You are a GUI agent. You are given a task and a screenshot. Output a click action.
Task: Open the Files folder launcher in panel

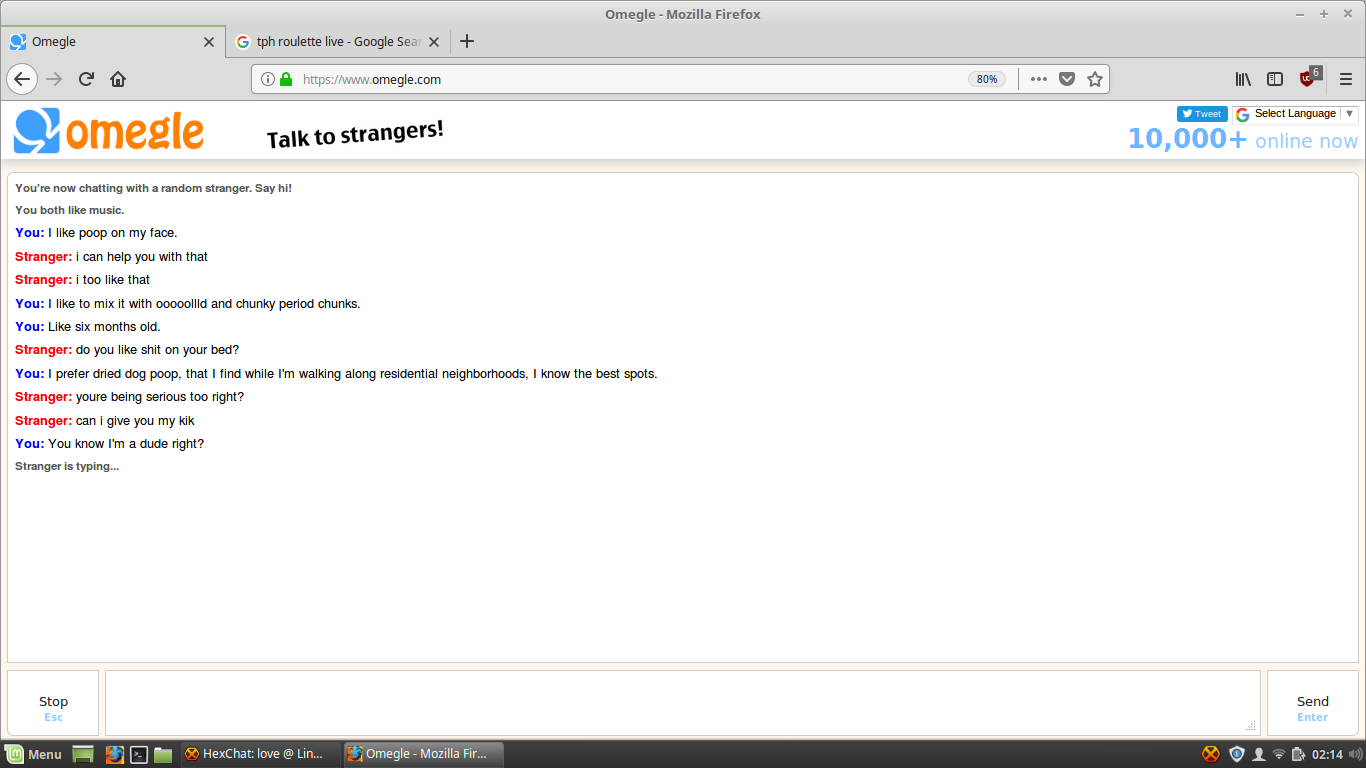[x=164, y=754]
